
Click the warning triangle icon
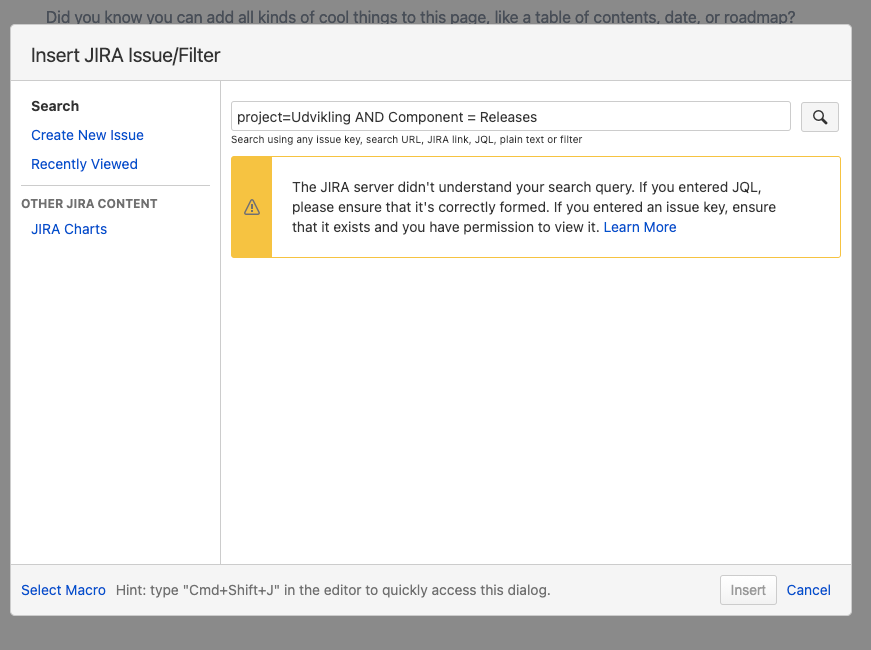tap(252, 207)
